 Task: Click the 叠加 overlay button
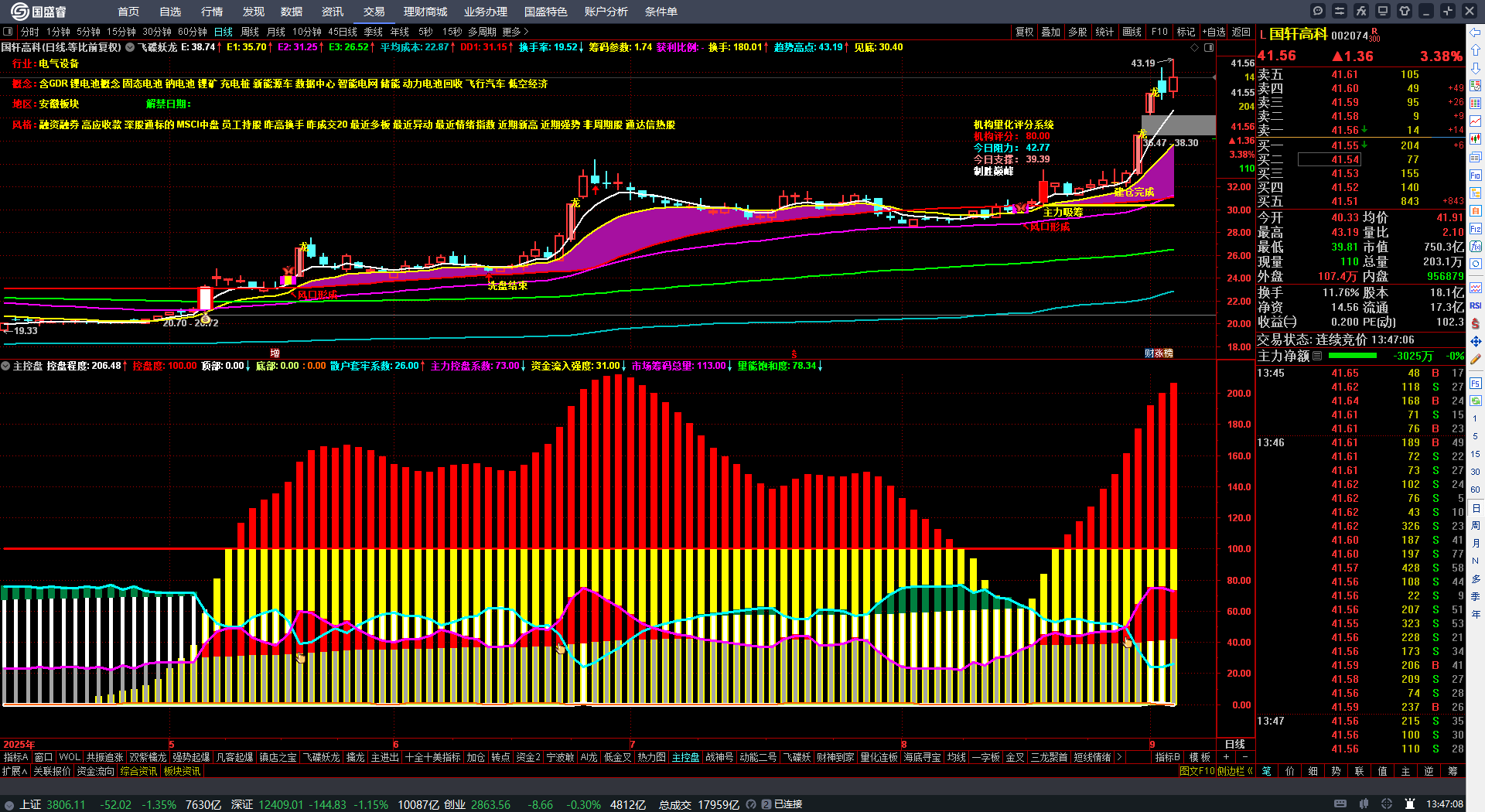pyautogui.click(x=1051, y=32)
